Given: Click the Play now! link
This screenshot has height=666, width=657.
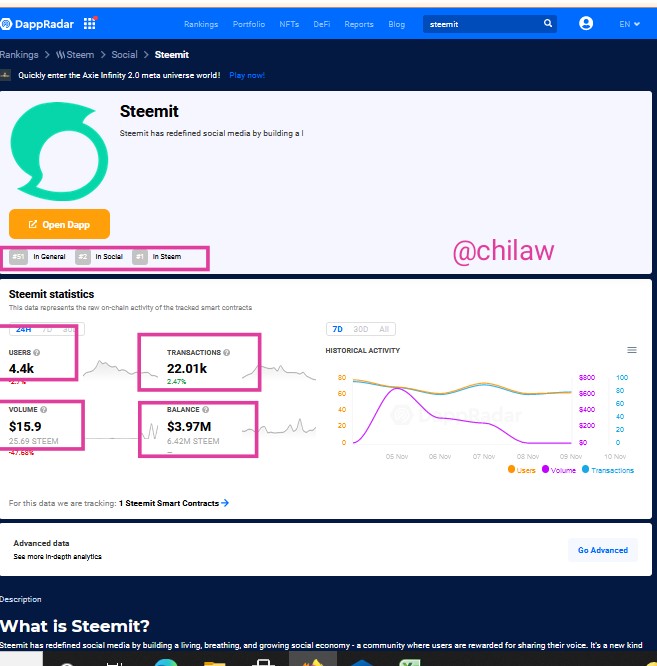Looking at the screenshot, I should coord(247,76).
